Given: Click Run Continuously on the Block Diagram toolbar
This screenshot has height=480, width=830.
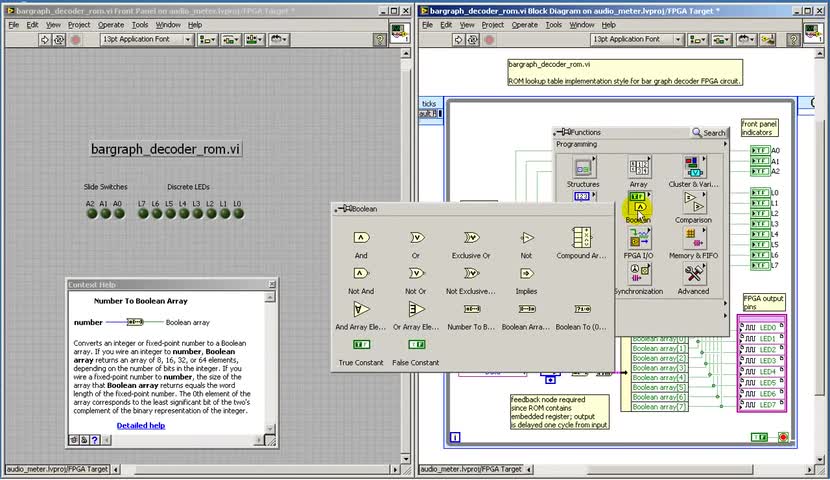Looking at the screenshot, I should tap(474, 39).
